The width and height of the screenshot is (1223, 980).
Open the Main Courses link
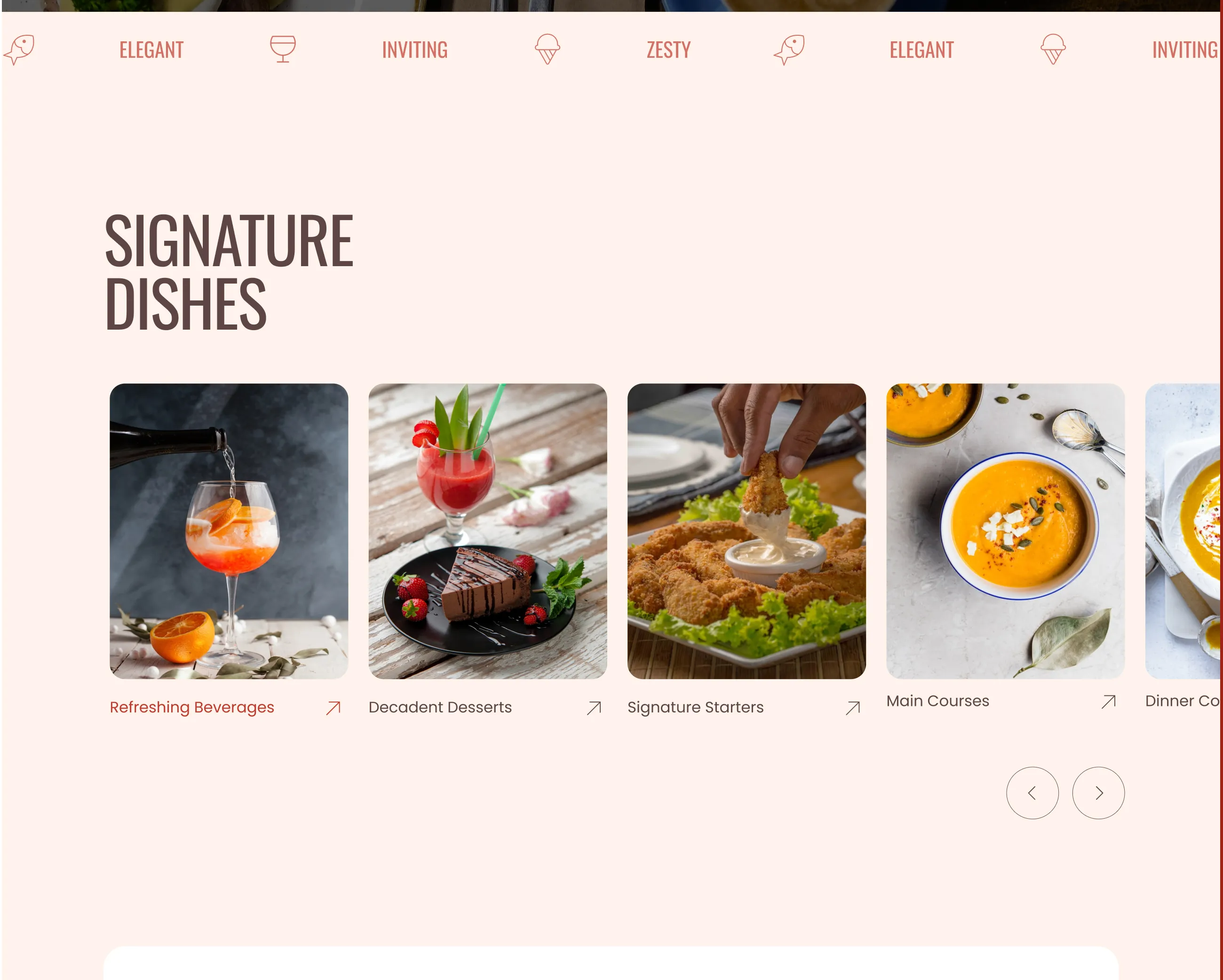[x=937, y=701]
